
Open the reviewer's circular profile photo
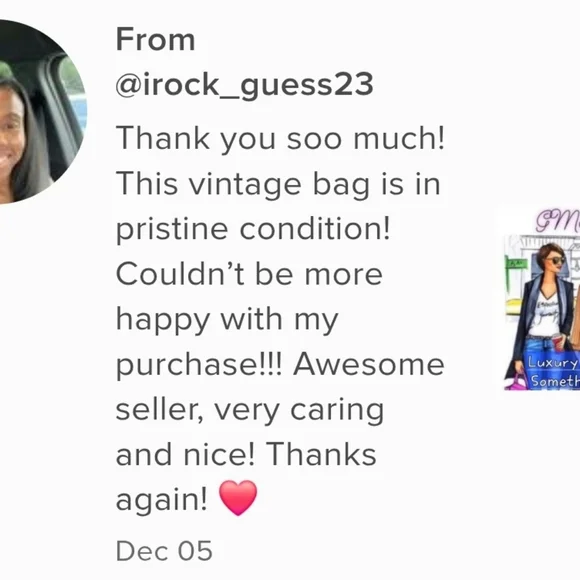(41, 112)
